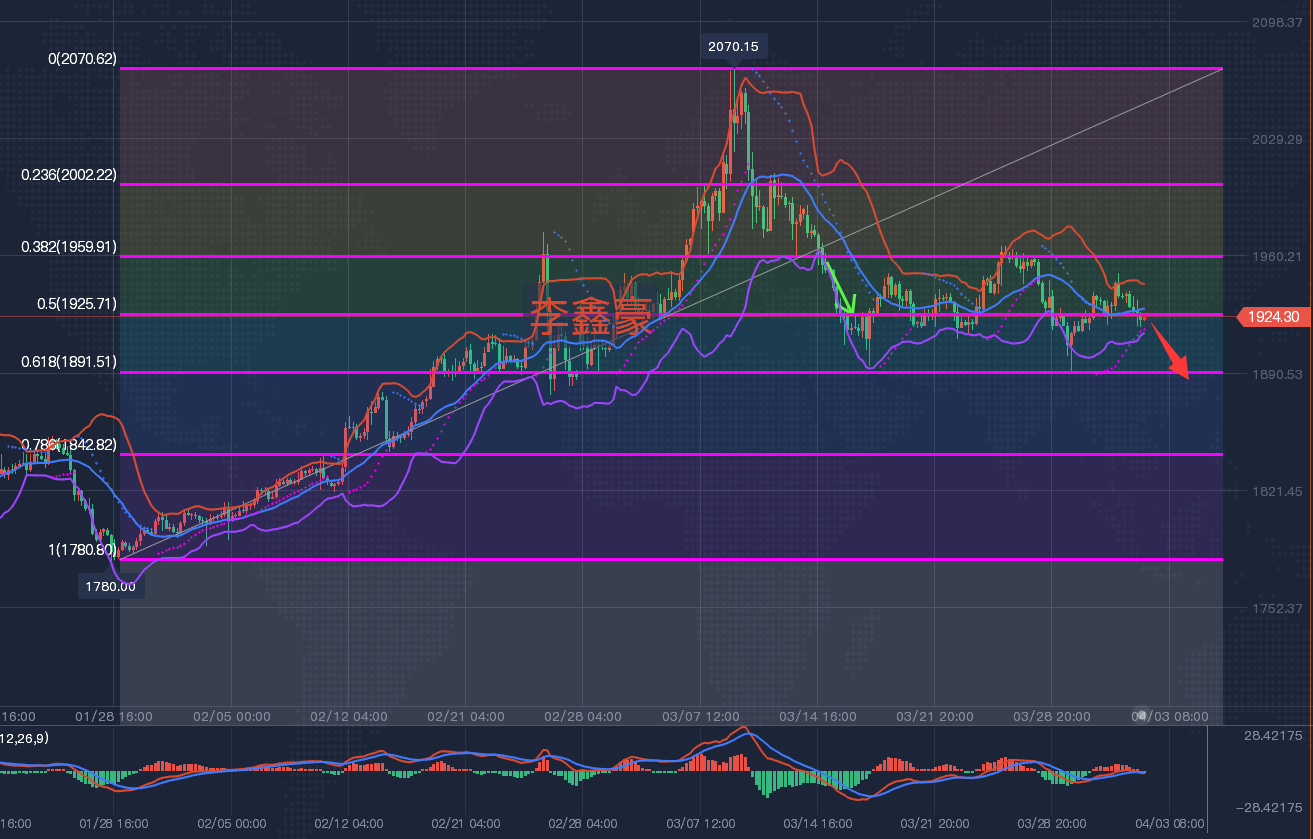Click the 2070.15 high price marker
This screenshot has width=1313, height=839.
coord(732,46)
